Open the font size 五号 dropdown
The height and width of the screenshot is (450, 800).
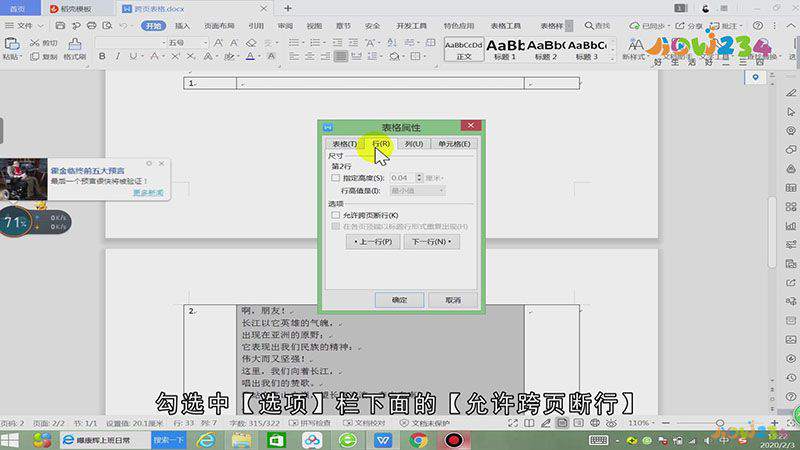206,43
